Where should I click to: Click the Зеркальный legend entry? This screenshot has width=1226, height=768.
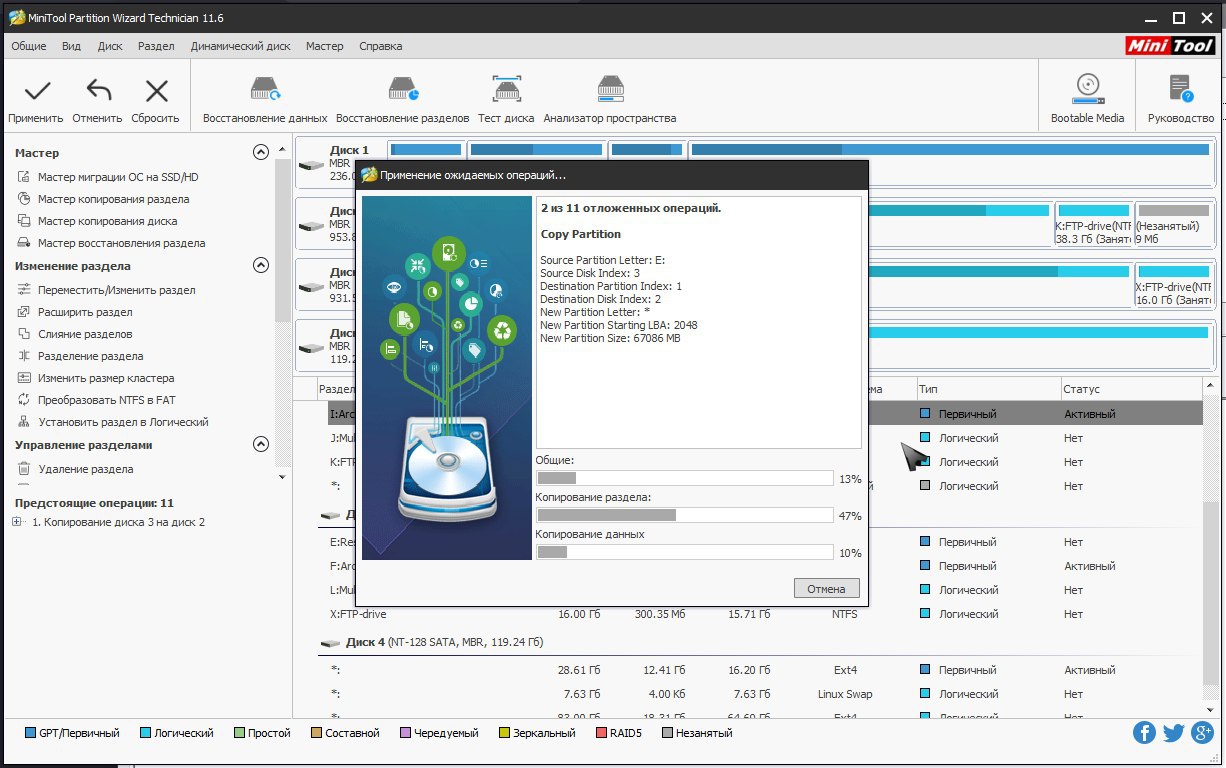(537, 733)
